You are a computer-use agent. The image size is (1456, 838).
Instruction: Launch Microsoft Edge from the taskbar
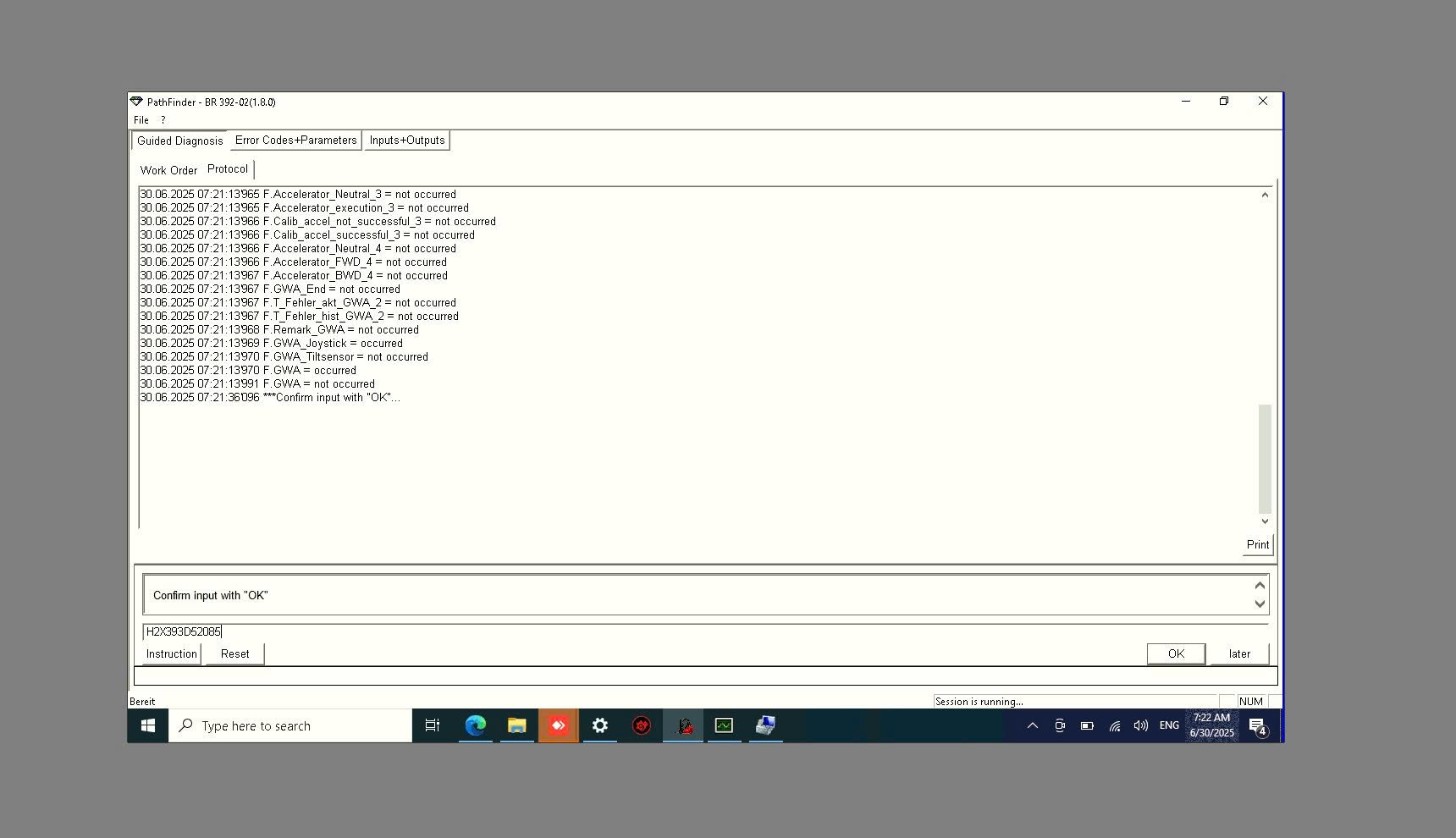tap(475, 725)
